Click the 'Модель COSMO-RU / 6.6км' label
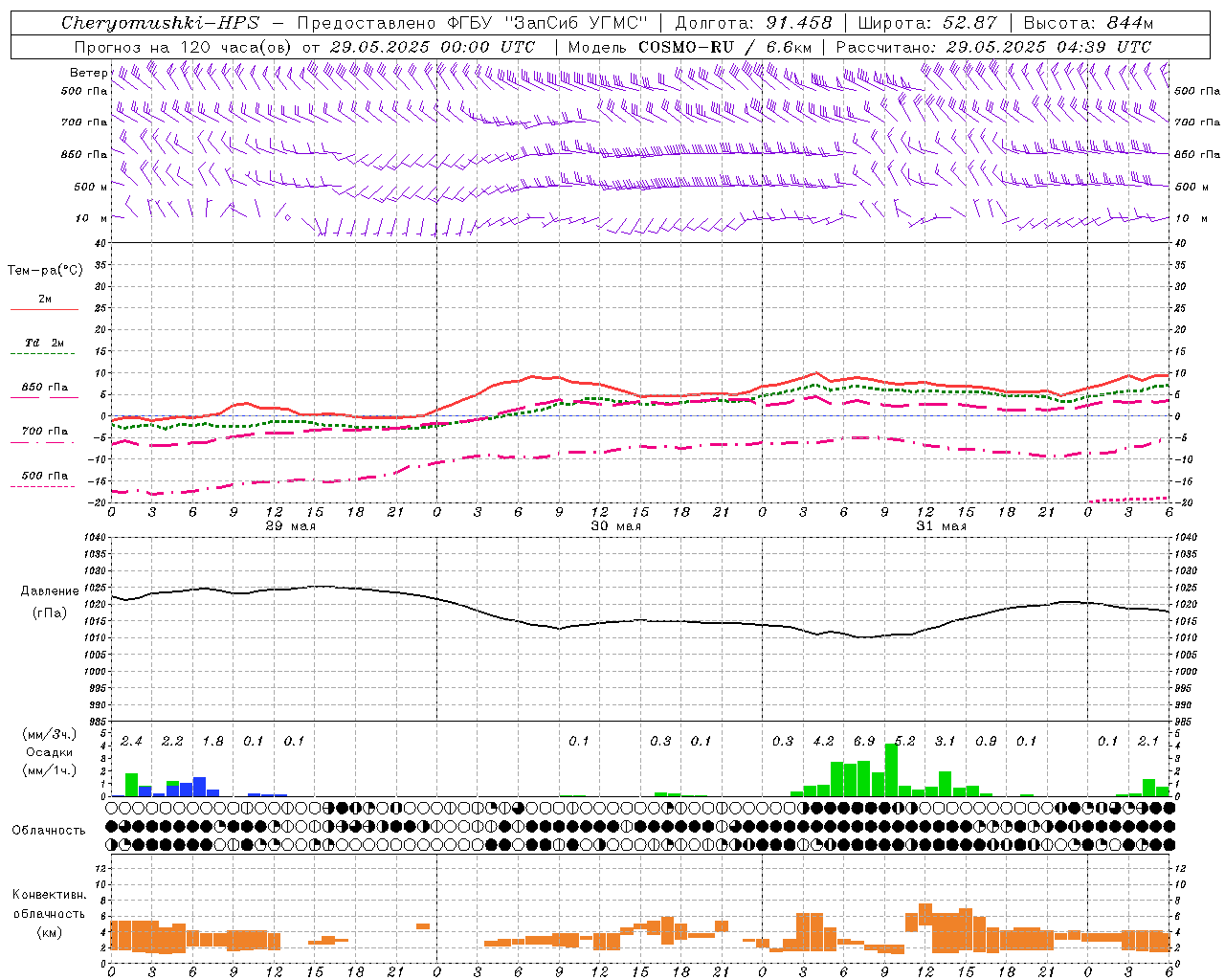The width and height of the screenshot is (1225, 980). click(x=690, y=47)
